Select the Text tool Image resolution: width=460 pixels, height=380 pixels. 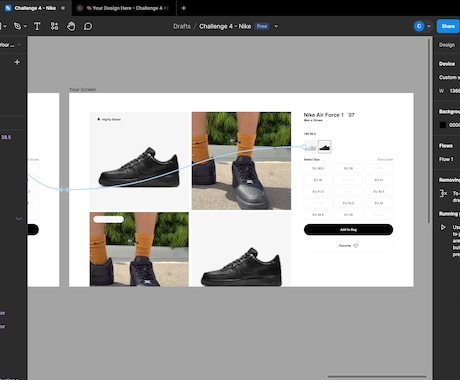[37, 26]
